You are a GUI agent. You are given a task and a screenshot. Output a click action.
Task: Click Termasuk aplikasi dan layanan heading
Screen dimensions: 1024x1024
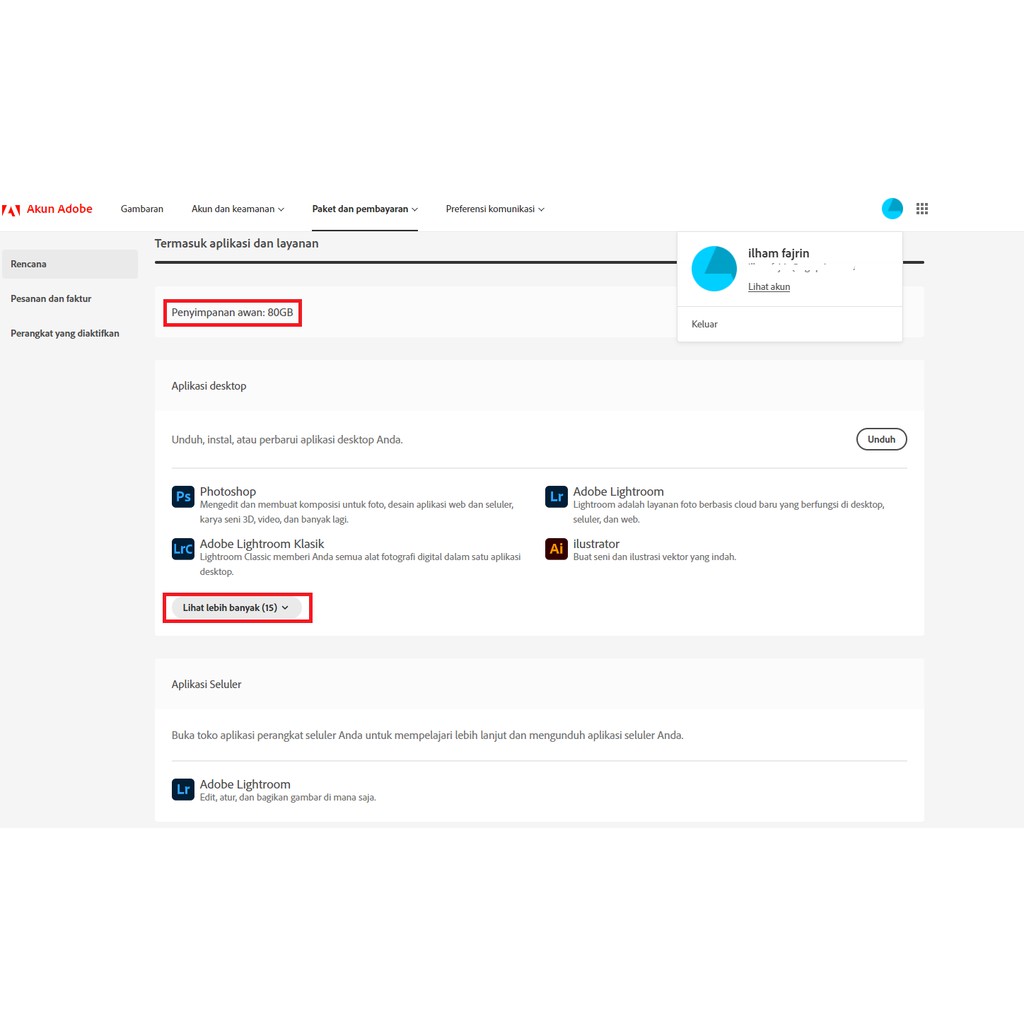(x=236, y=243)
